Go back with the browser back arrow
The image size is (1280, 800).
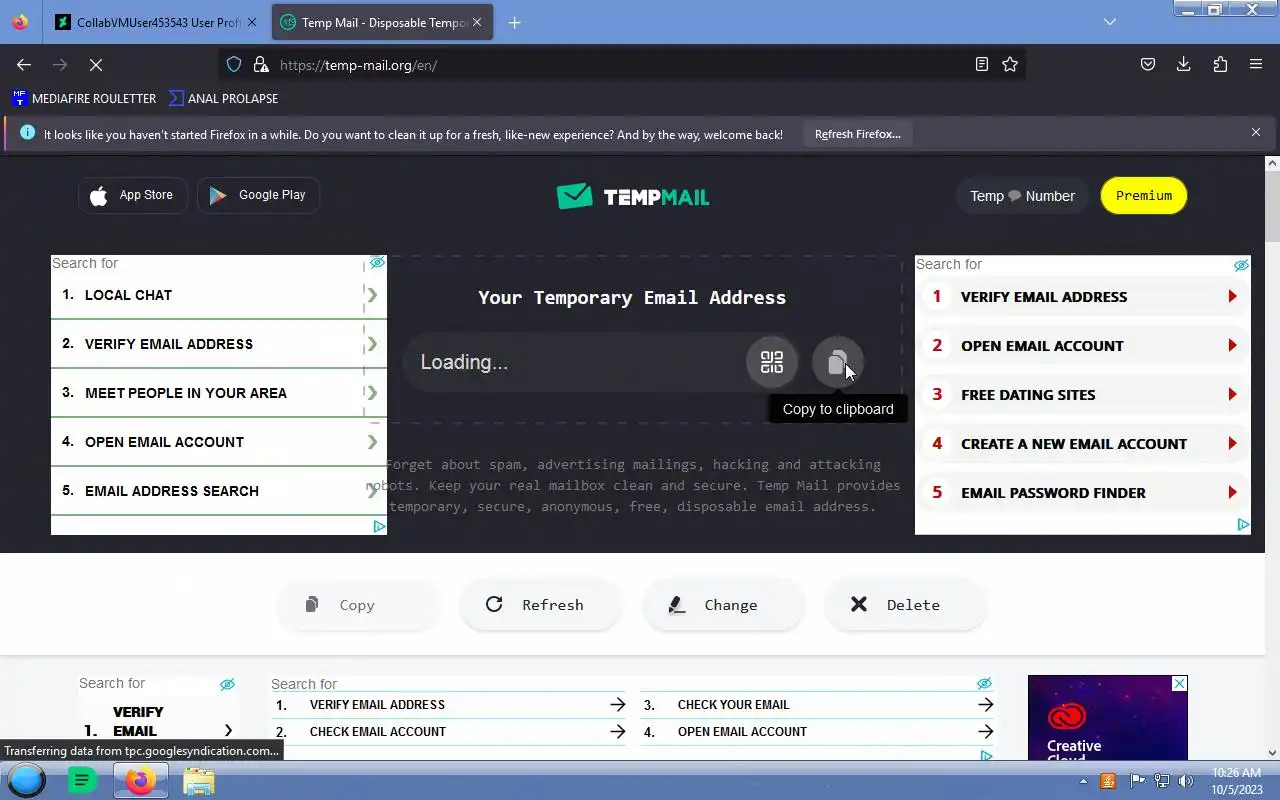[24, 64]
